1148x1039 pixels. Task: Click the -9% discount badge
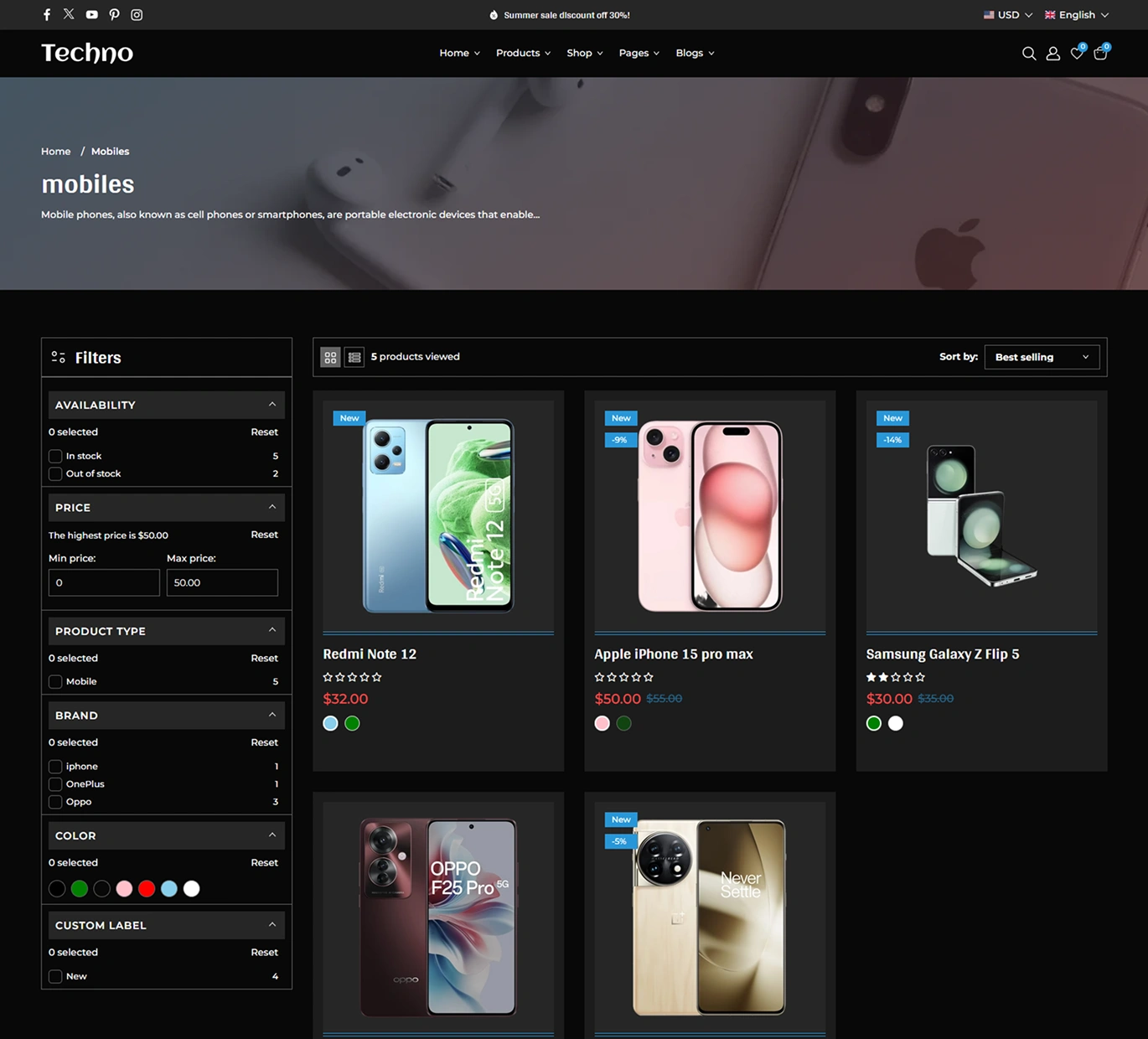(x=619, y=440)
